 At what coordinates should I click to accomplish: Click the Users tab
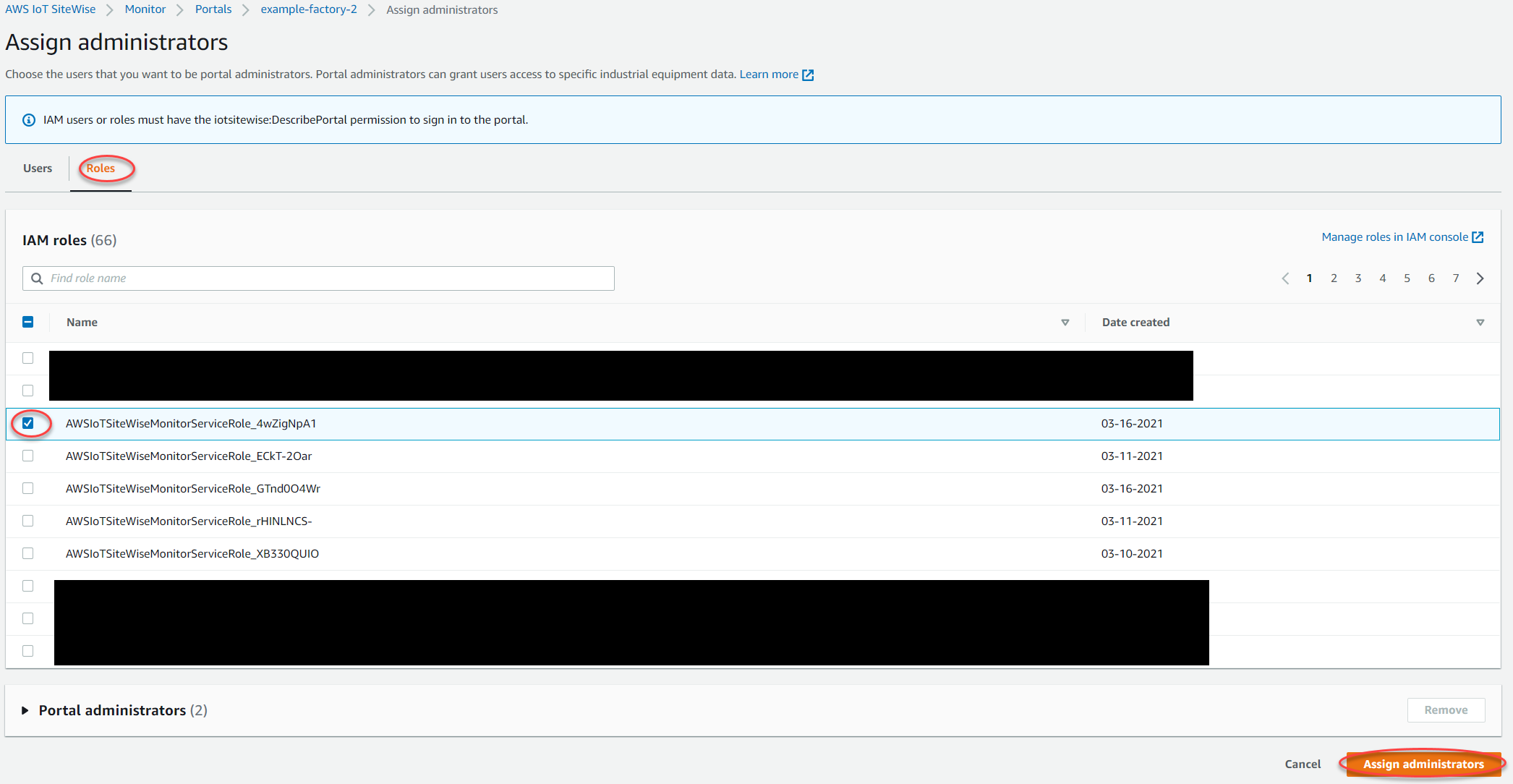37,168
